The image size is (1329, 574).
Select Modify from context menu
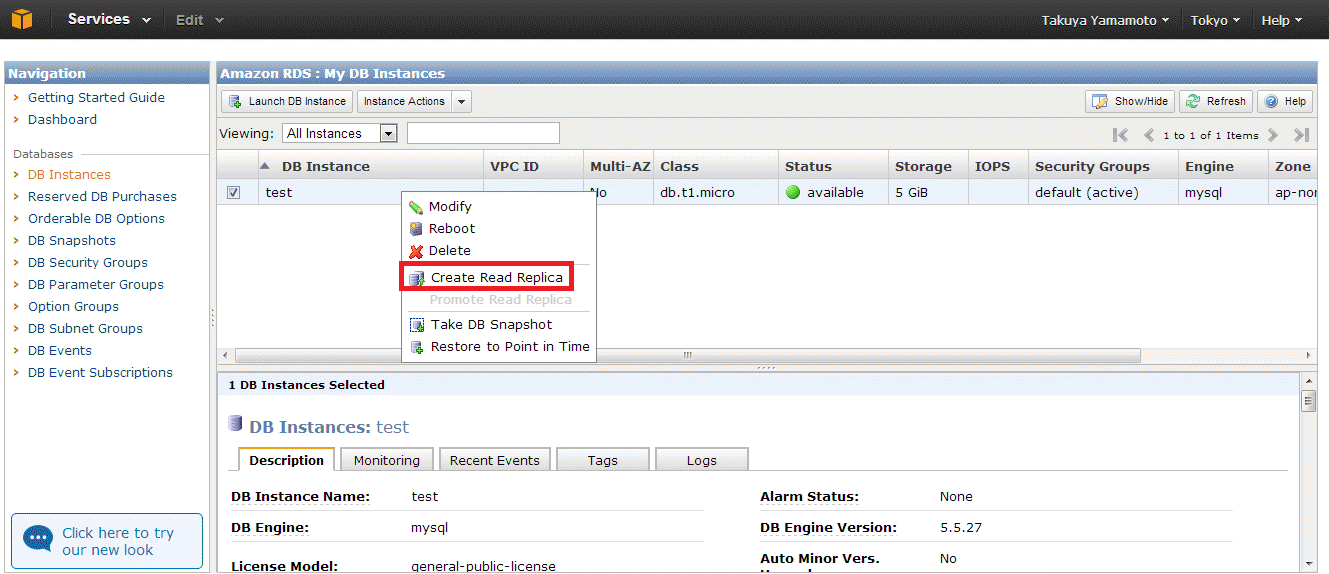click(x=450, y=207)
